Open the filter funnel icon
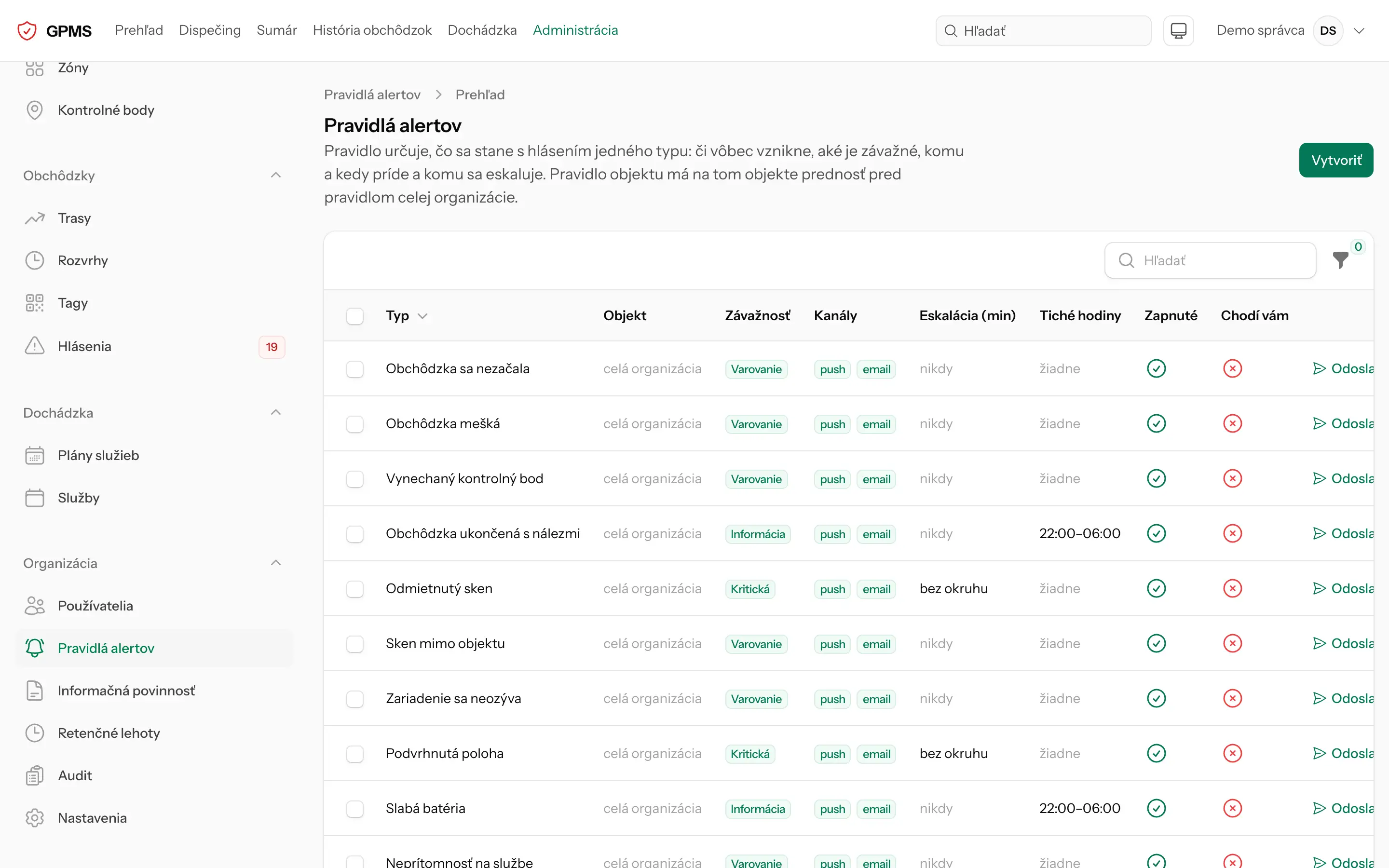 [1340, 260]
